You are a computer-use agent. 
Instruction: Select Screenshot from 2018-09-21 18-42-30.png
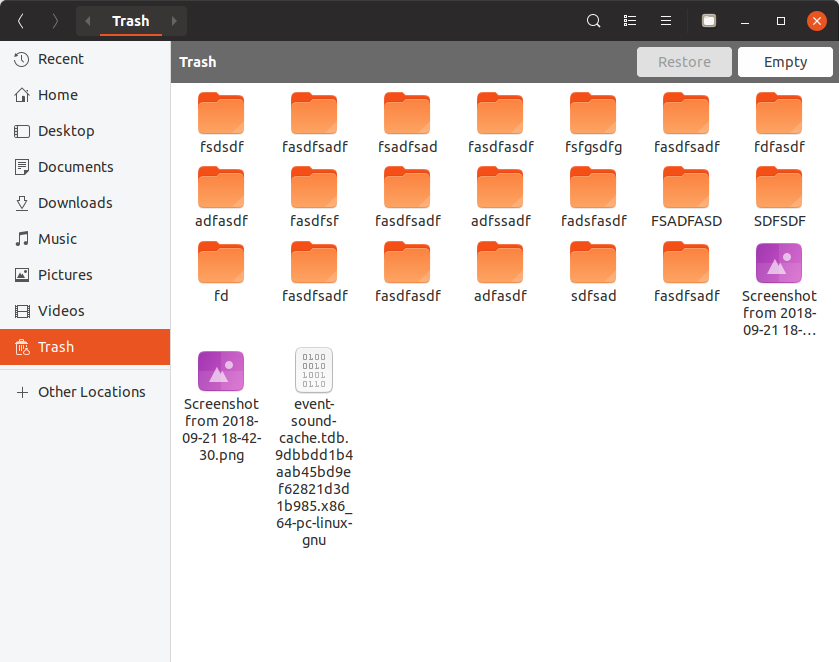[221, 406]
